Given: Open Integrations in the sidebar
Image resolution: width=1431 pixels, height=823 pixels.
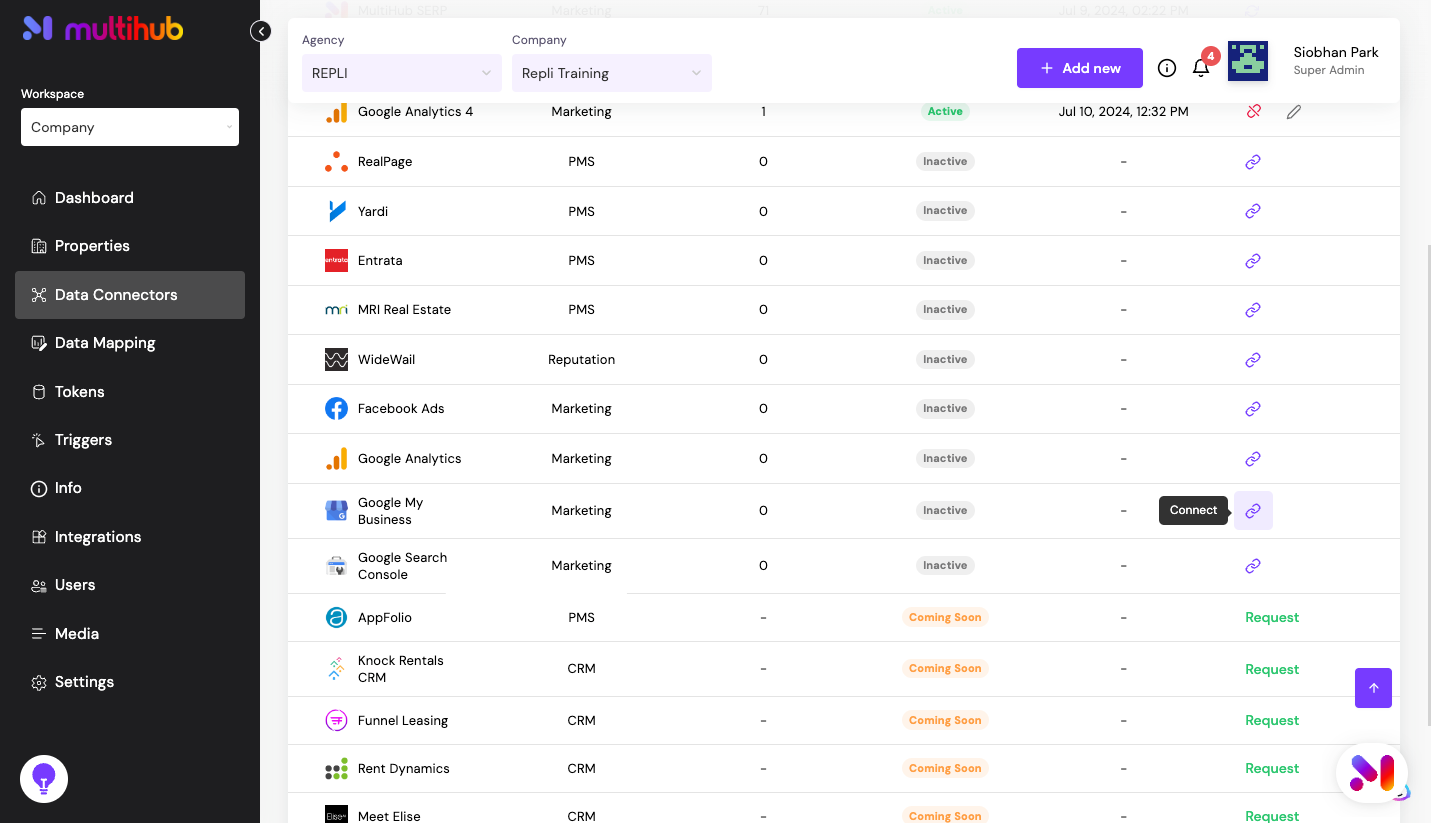Looking at the screenshot, I should (130, 537).
